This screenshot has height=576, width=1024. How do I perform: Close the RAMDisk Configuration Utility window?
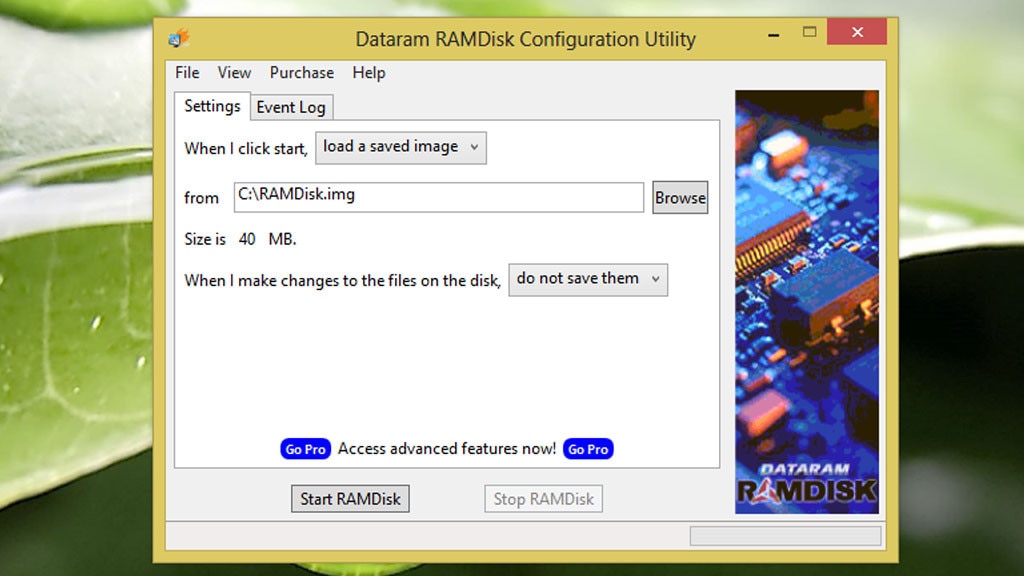point(857,32)
